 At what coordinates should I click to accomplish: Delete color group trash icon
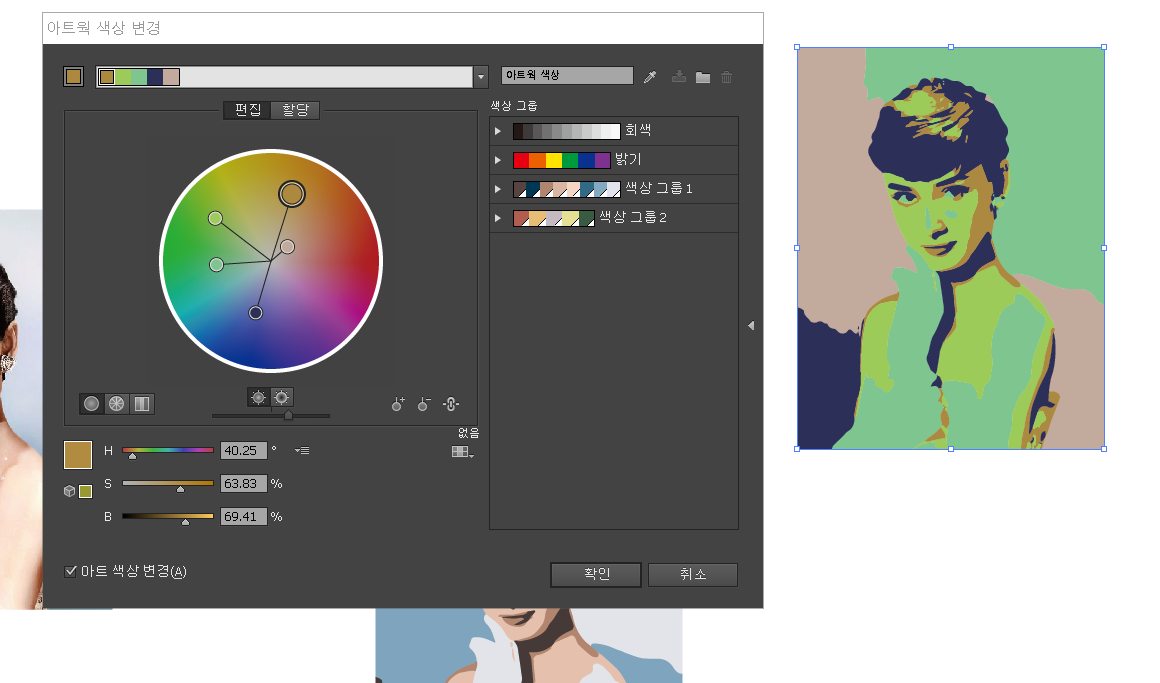[x=726, y=77]
